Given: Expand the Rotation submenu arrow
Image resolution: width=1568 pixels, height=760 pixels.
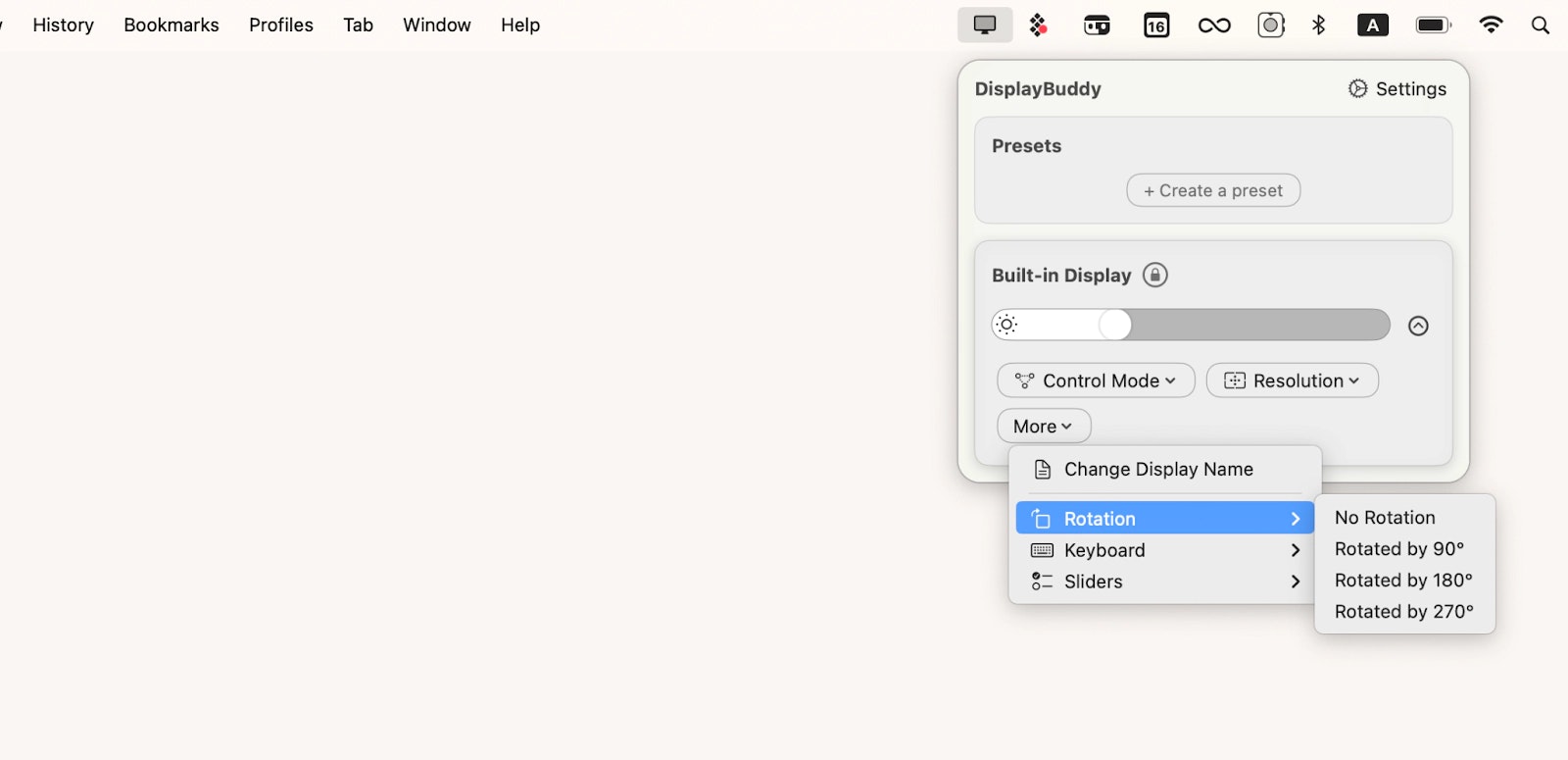Looking at the screenshot, I should click(1296, 518).
